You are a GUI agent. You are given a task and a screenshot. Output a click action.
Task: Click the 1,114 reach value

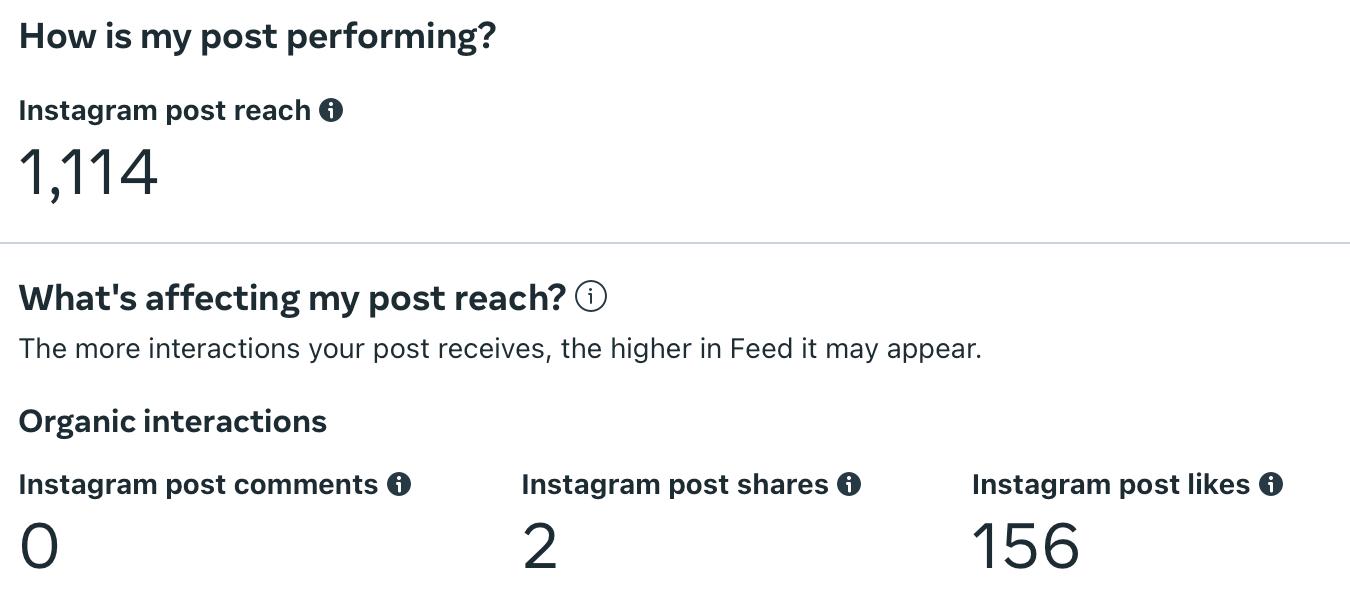[x=88, y=173]
